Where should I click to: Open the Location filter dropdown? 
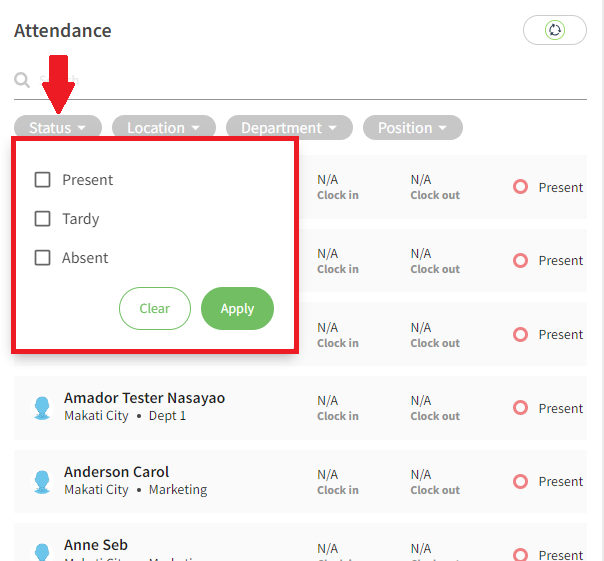pyautogui.click(x=164, y=128)
